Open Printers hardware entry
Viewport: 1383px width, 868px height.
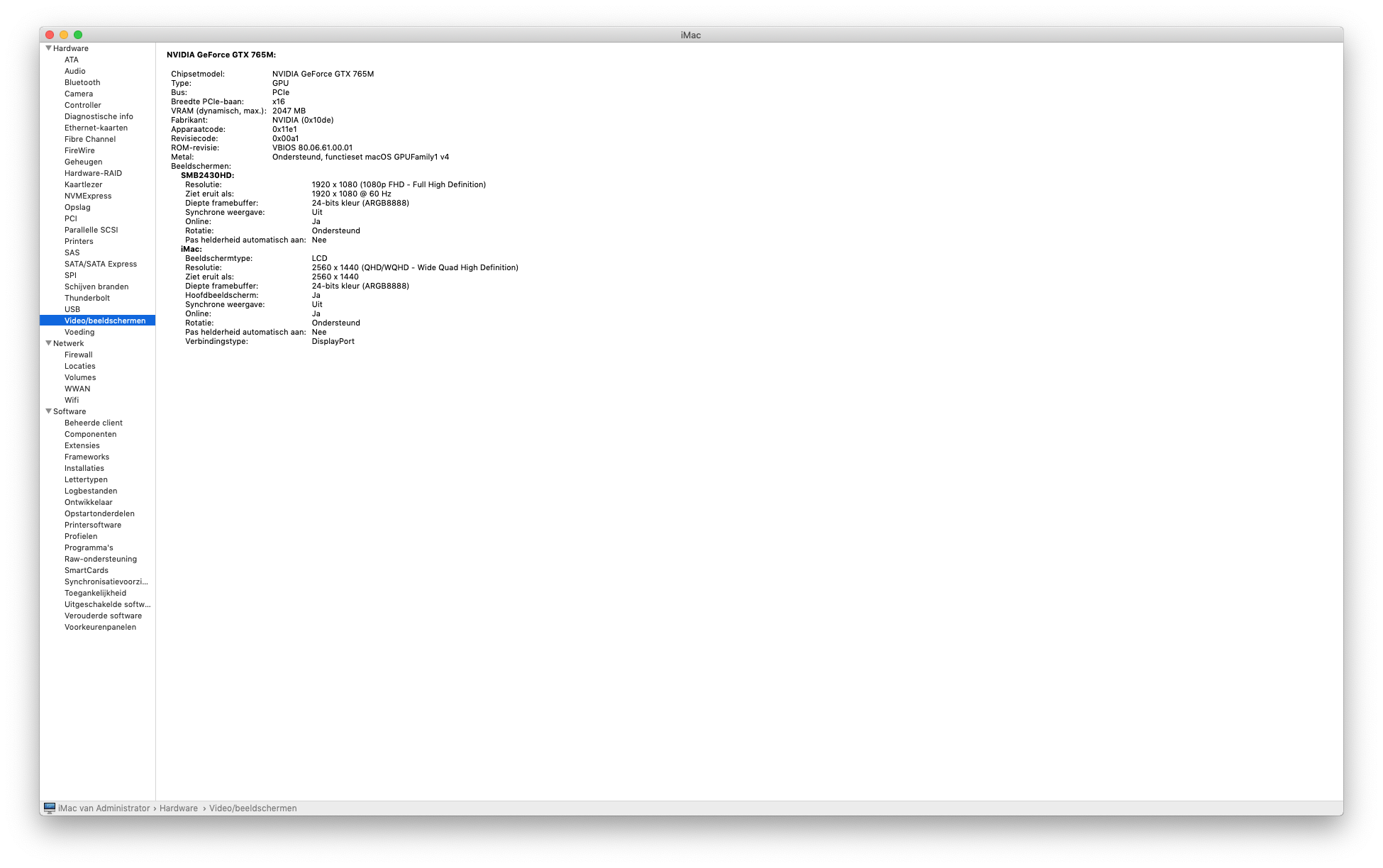coord(79,241)
